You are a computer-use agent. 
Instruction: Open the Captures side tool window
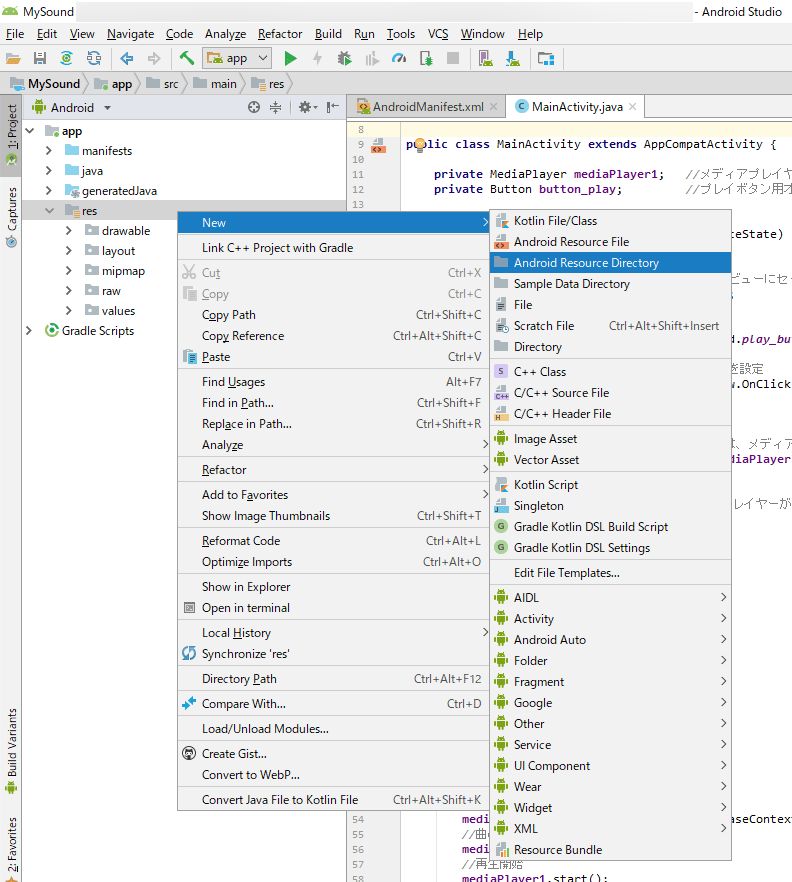click(11, 217)
